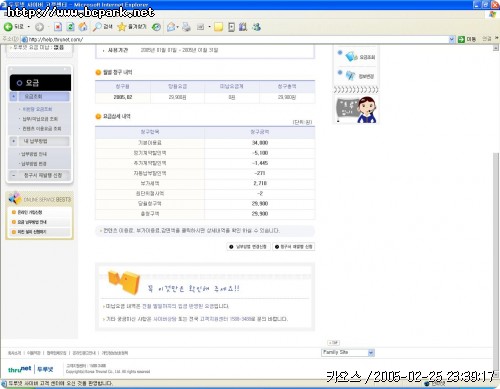
Task: Open the first submenu link under 요금조회
Action: 37,109
